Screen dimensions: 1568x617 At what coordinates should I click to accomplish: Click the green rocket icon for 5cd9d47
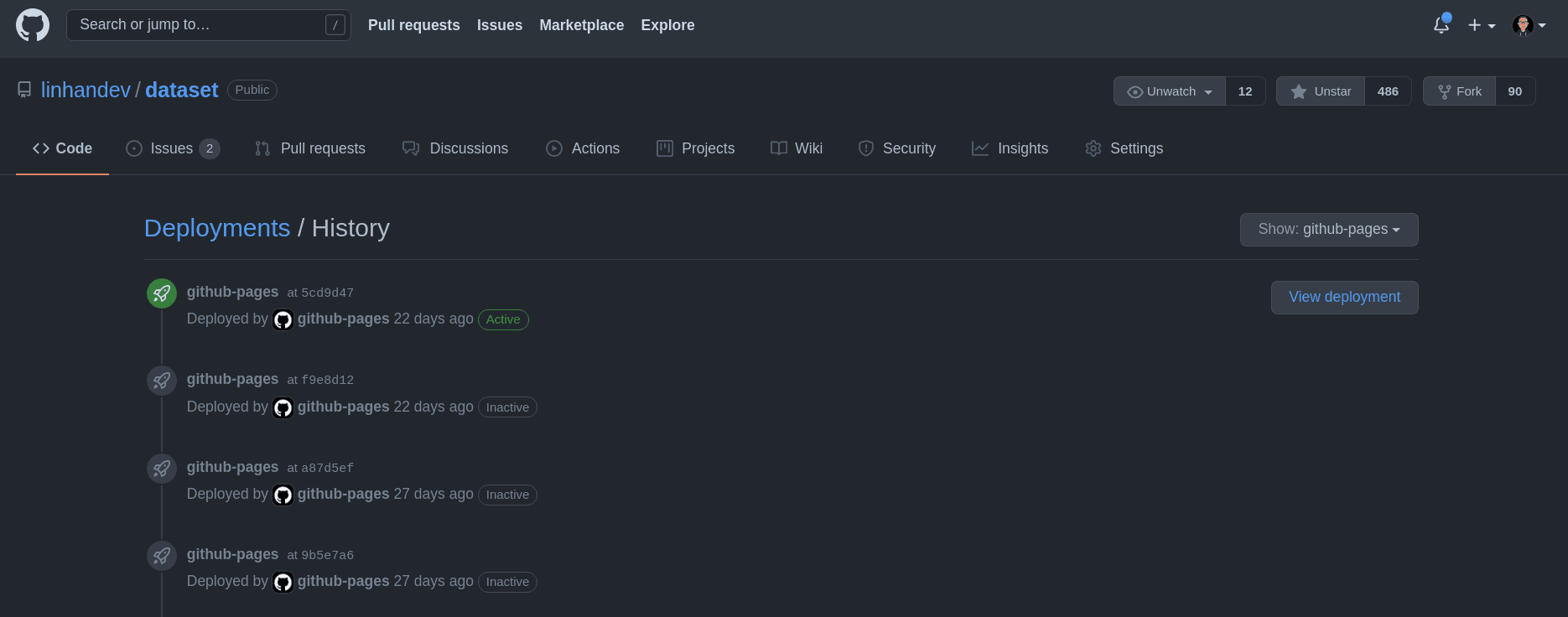click(x=162, y=293)
